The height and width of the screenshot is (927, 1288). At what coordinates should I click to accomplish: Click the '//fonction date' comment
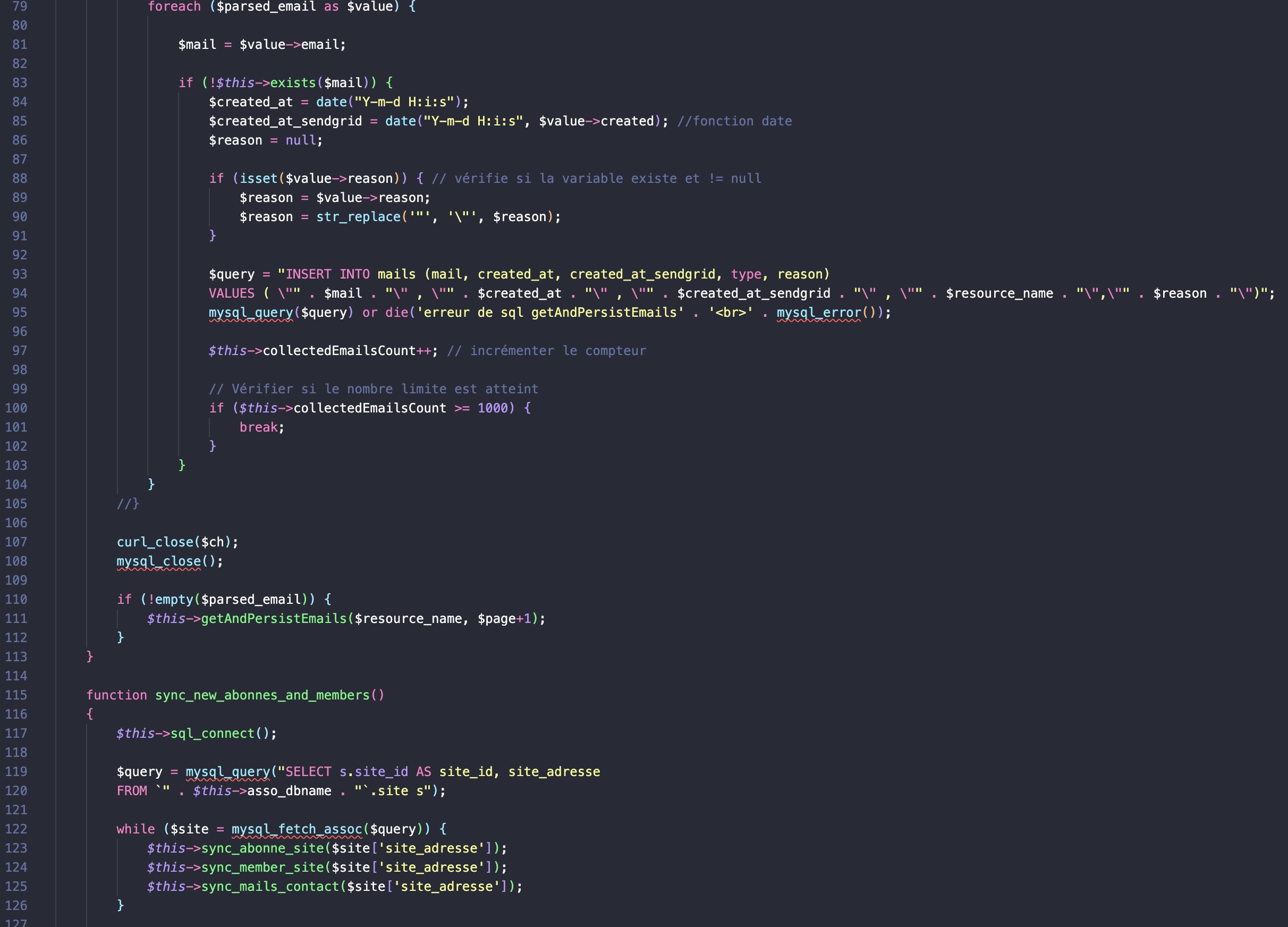(734, 121)
